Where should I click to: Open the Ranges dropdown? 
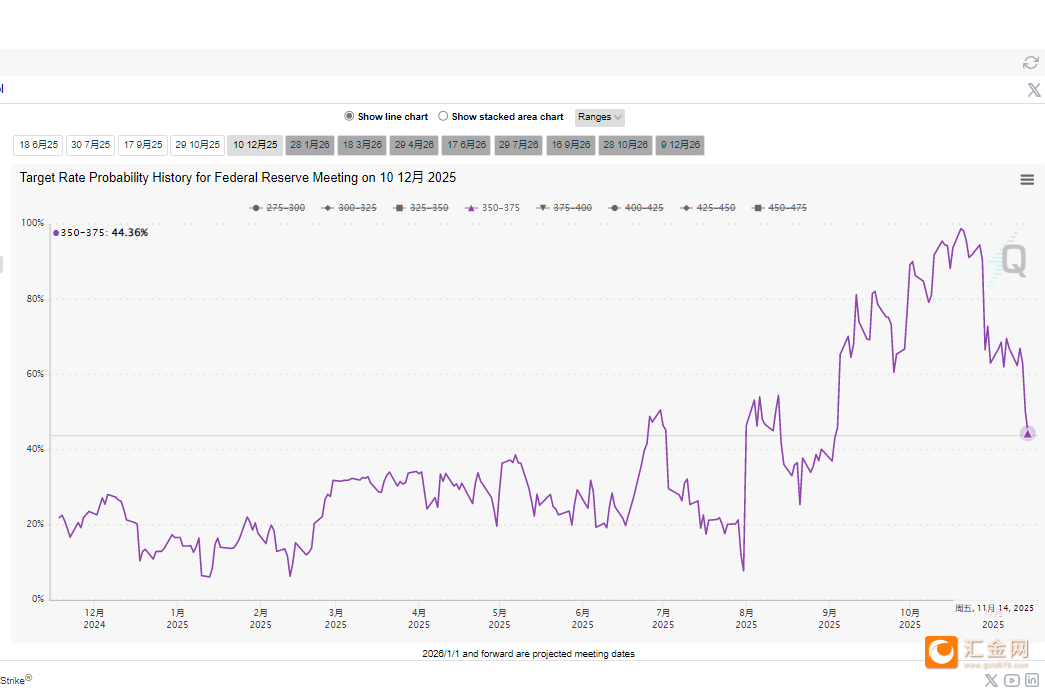(x=600, y=117)
